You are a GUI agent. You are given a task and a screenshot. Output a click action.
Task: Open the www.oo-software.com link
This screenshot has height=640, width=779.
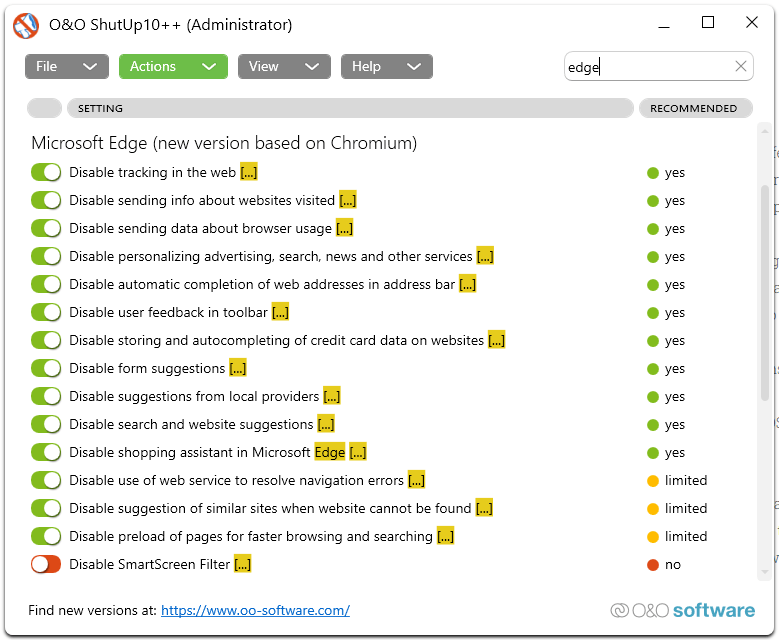(x=255, y=610)
